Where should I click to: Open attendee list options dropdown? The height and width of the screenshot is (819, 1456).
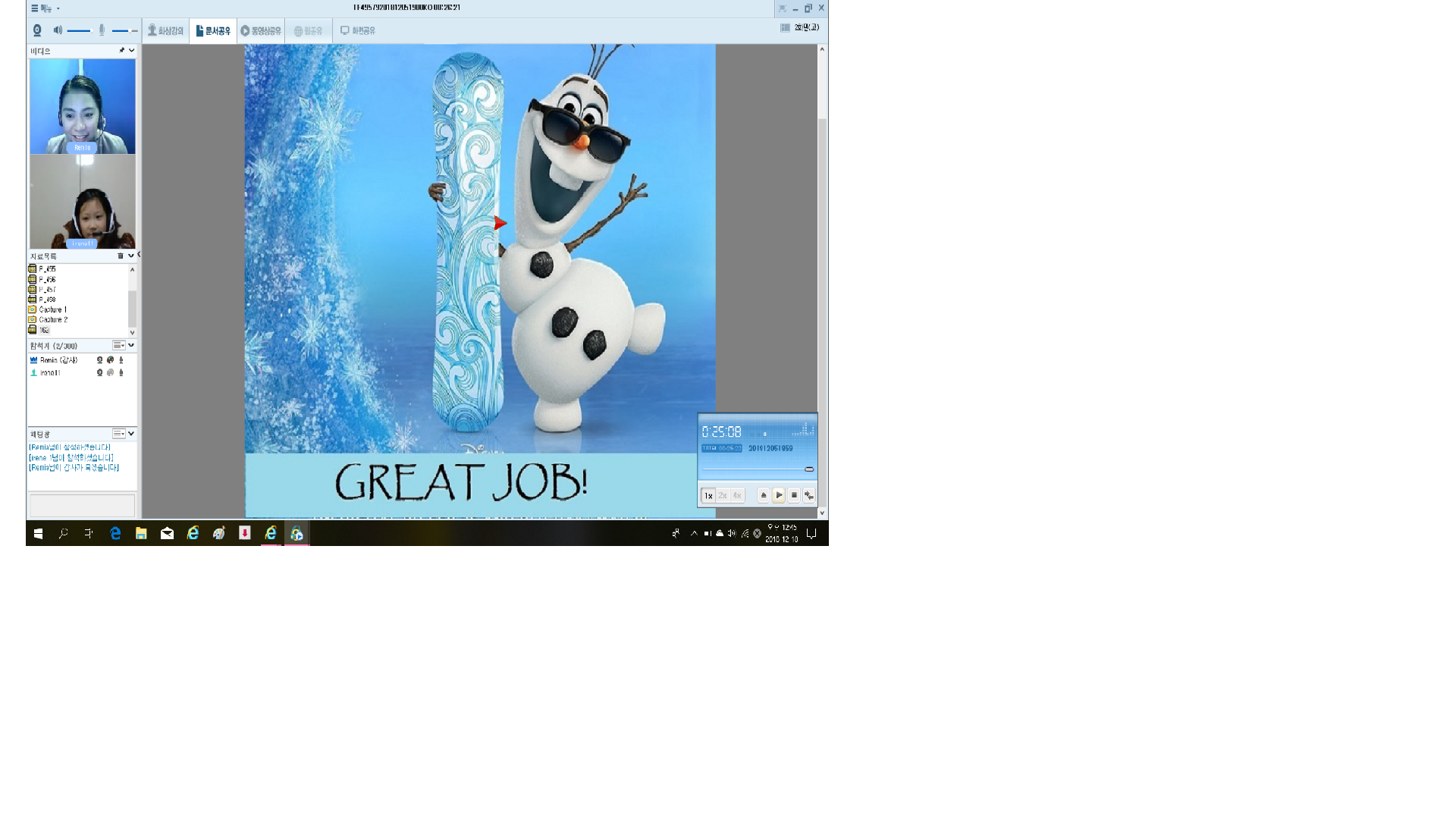click(119, 346)
